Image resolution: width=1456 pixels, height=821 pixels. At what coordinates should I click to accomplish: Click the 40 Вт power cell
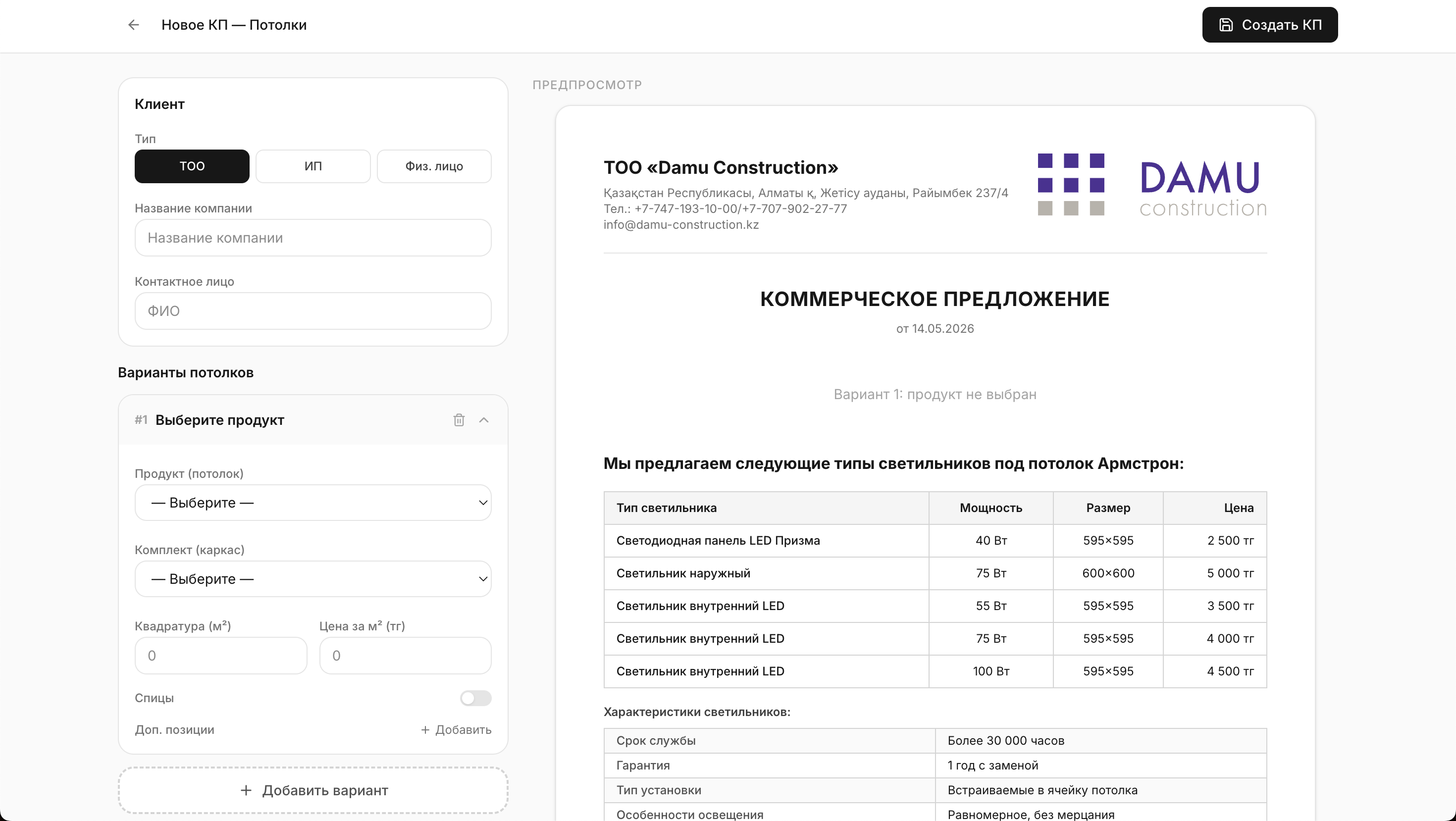[991, 541]
